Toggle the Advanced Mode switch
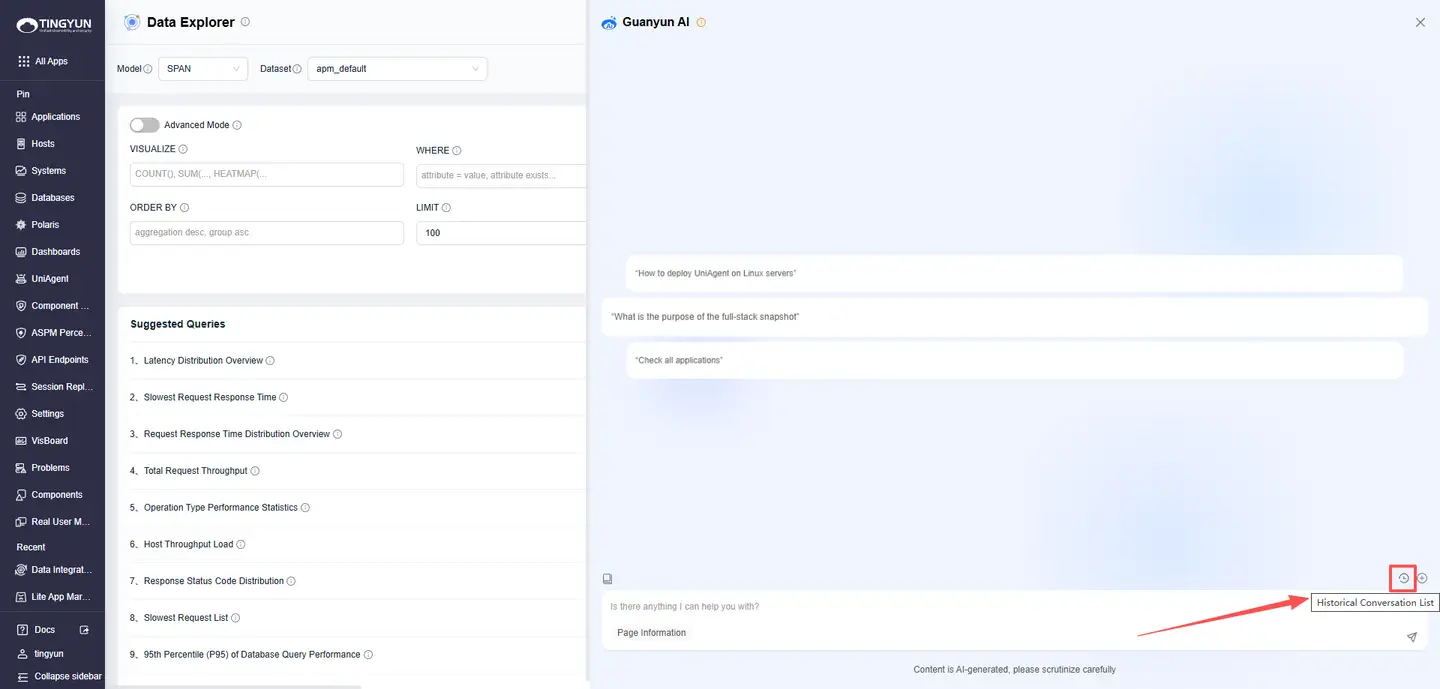The width and height of the screenshot is (1440, 689). coord(144,125)
